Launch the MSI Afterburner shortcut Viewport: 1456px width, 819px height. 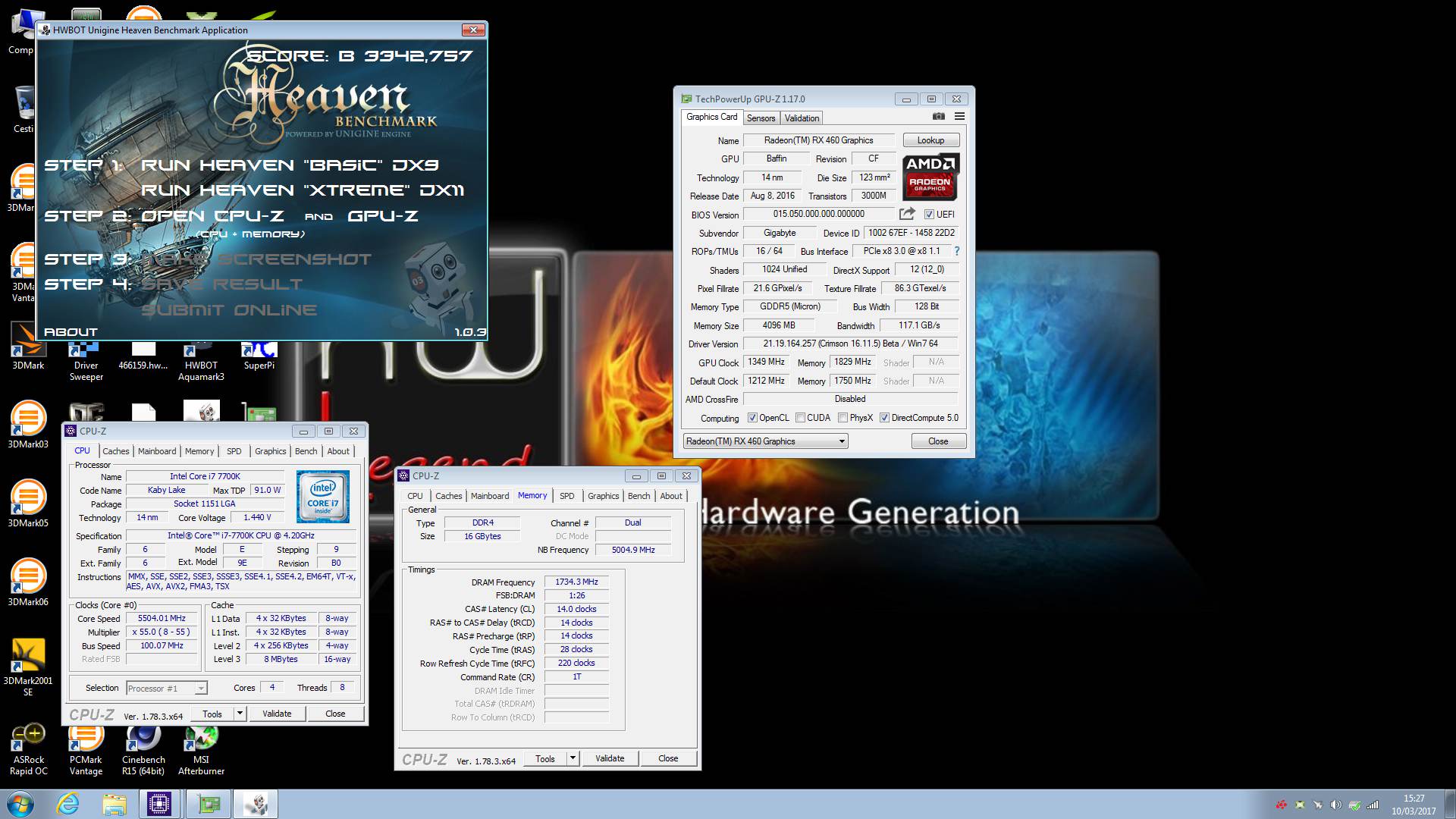201,749
